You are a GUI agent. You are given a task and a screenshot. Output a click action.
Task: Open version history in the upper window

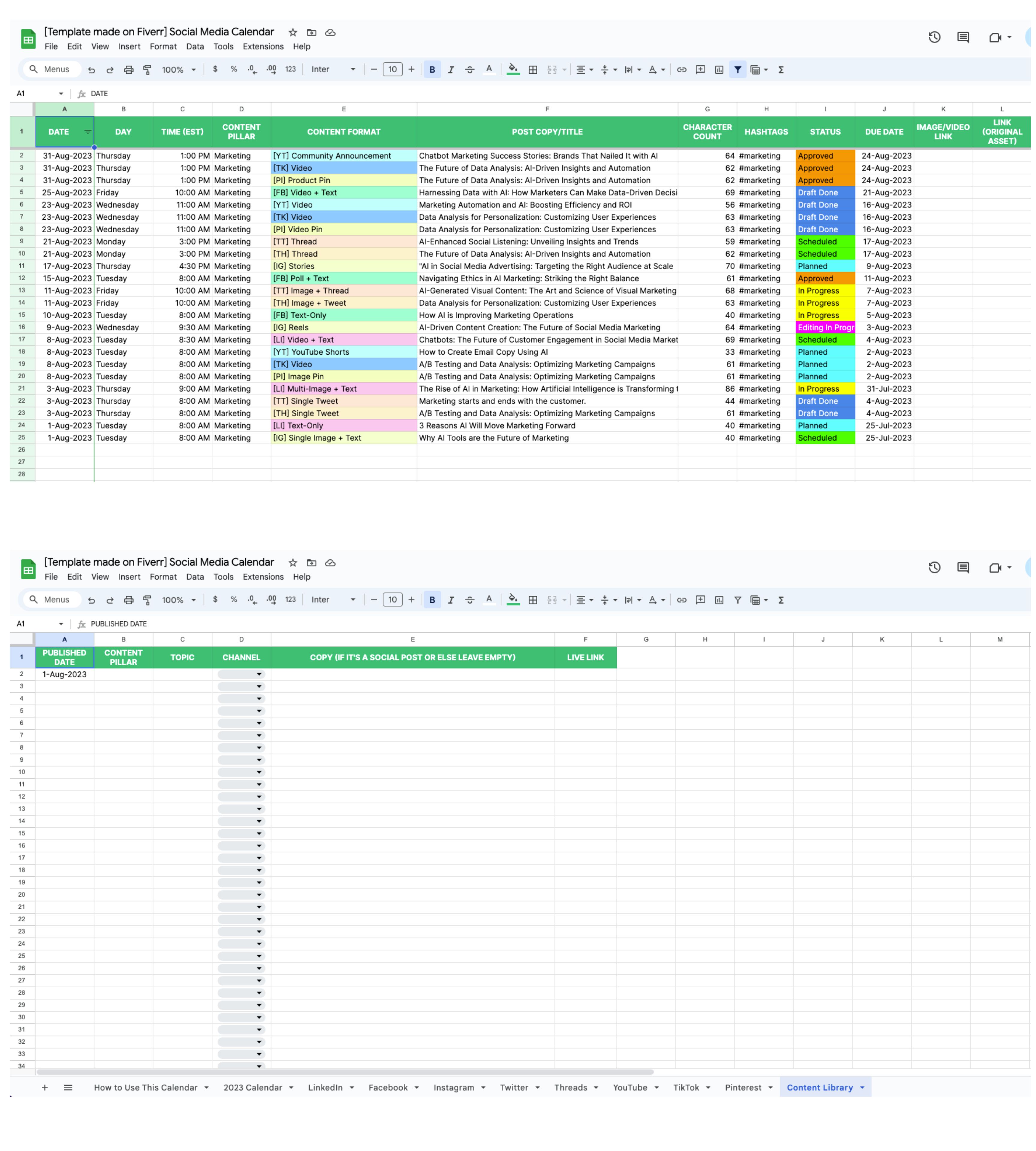[934, 37]
